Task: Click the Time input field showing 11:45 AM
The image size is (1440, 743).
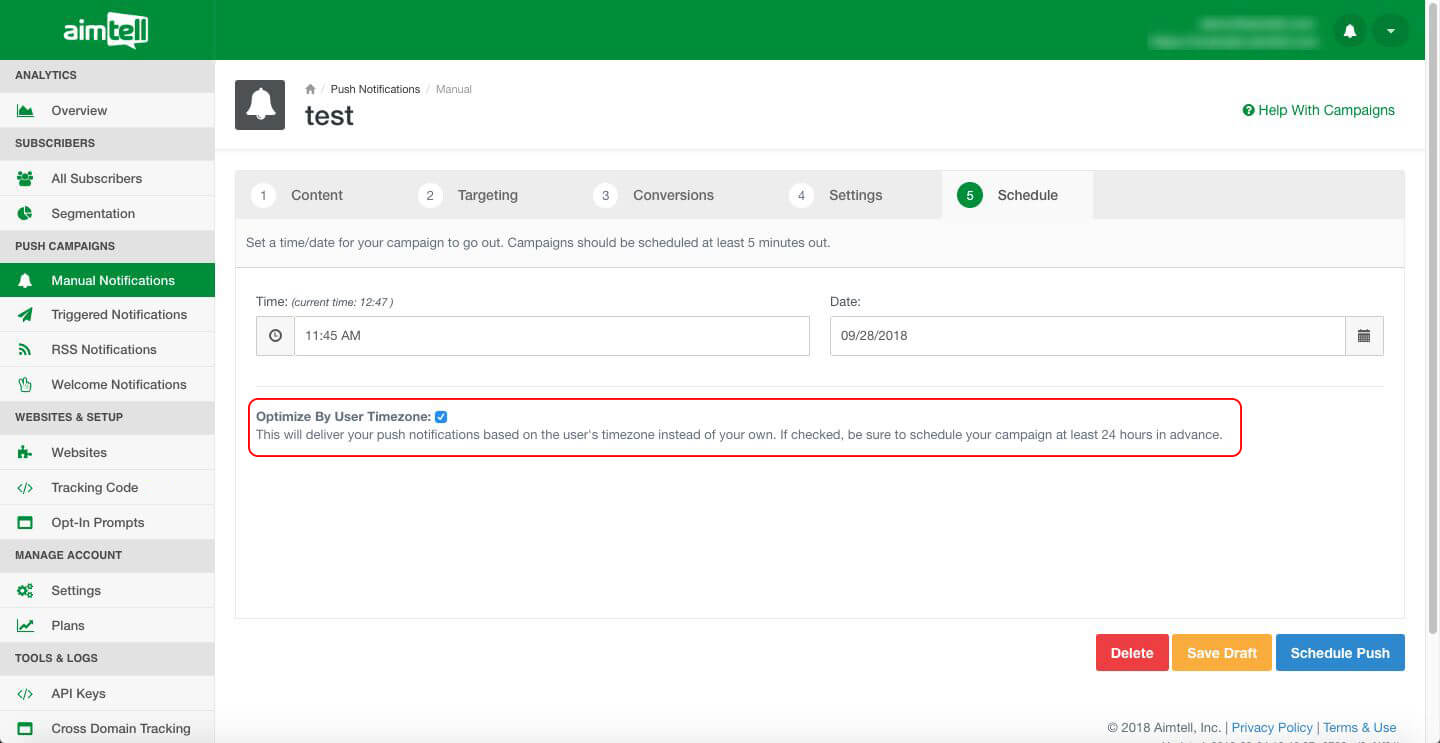Action: 552,336
